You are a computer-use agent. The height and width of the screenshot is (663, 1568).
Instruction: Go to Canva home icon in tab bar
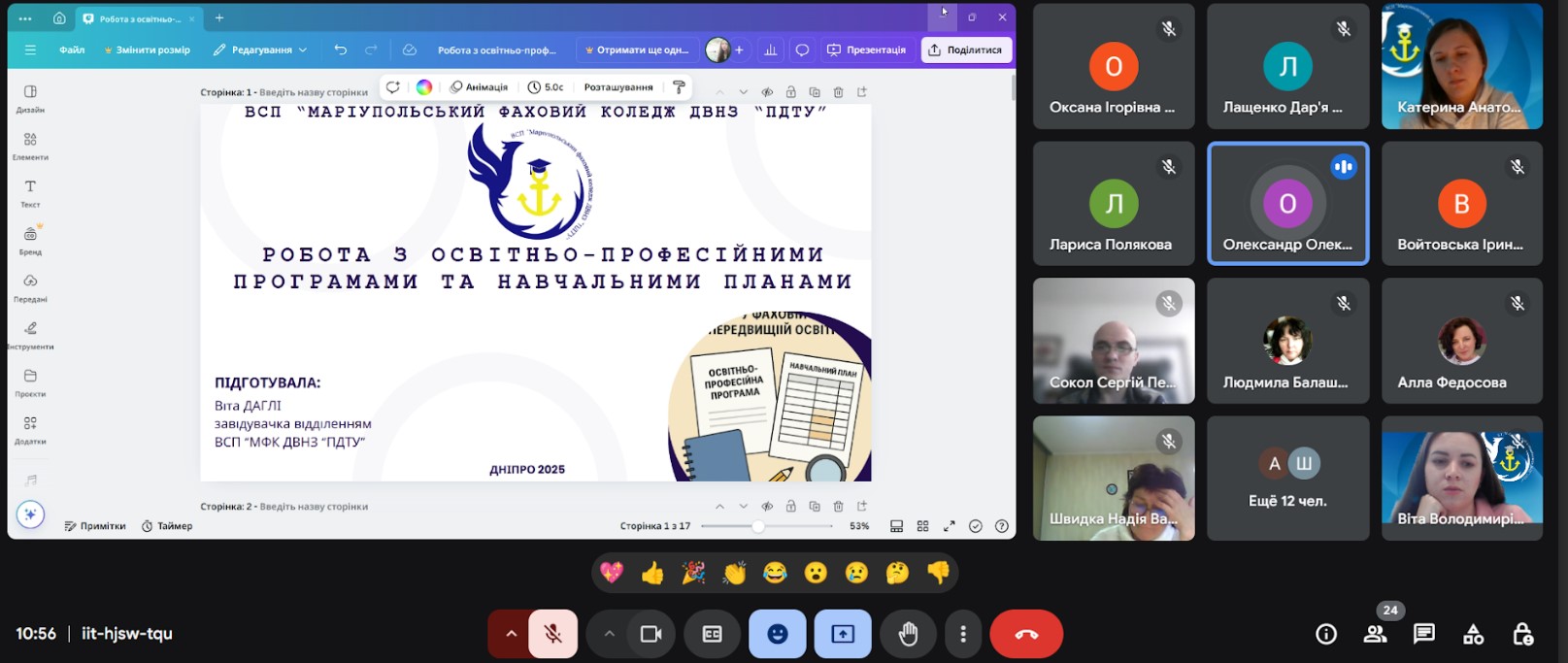(59, 17)
